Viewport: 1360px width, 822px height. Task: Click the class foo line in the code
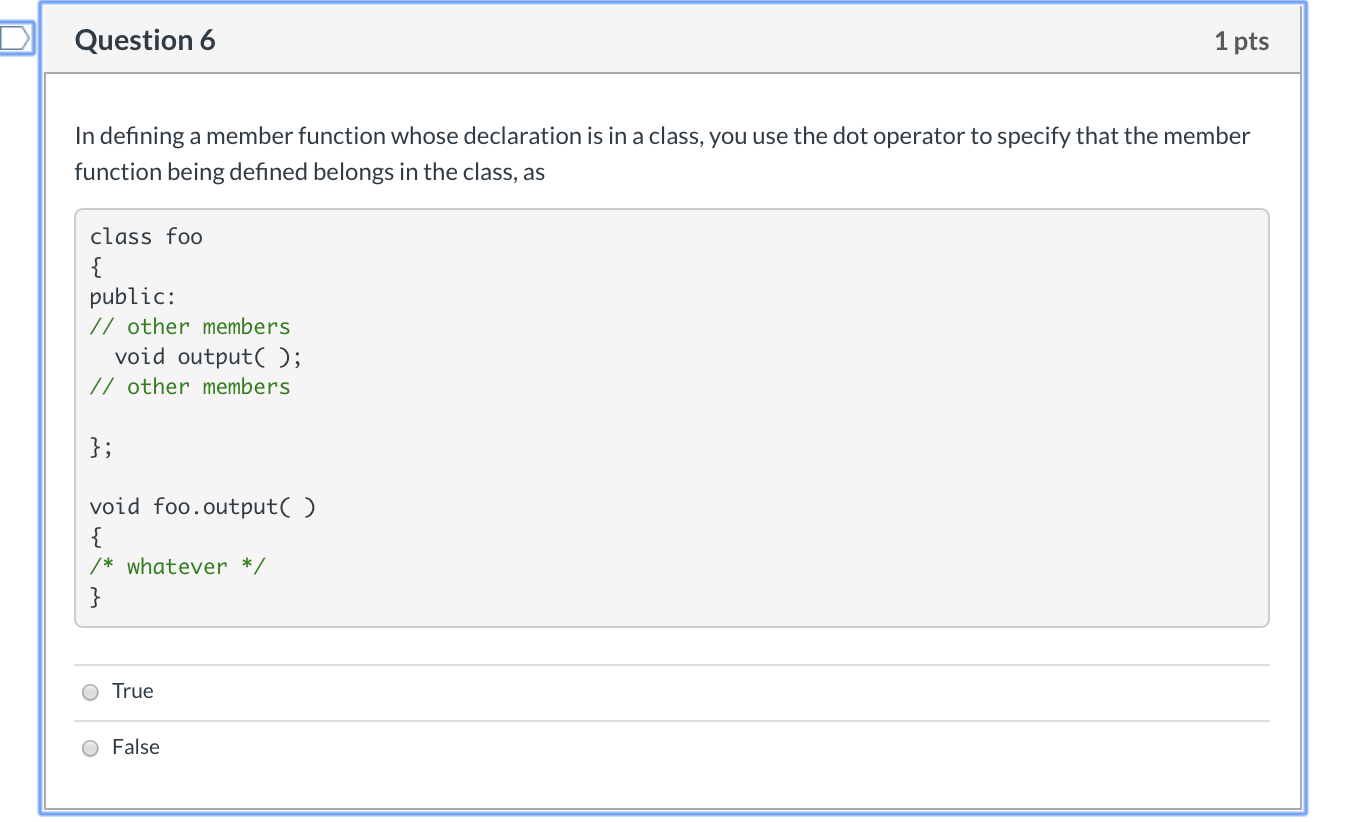click(146, 236)
